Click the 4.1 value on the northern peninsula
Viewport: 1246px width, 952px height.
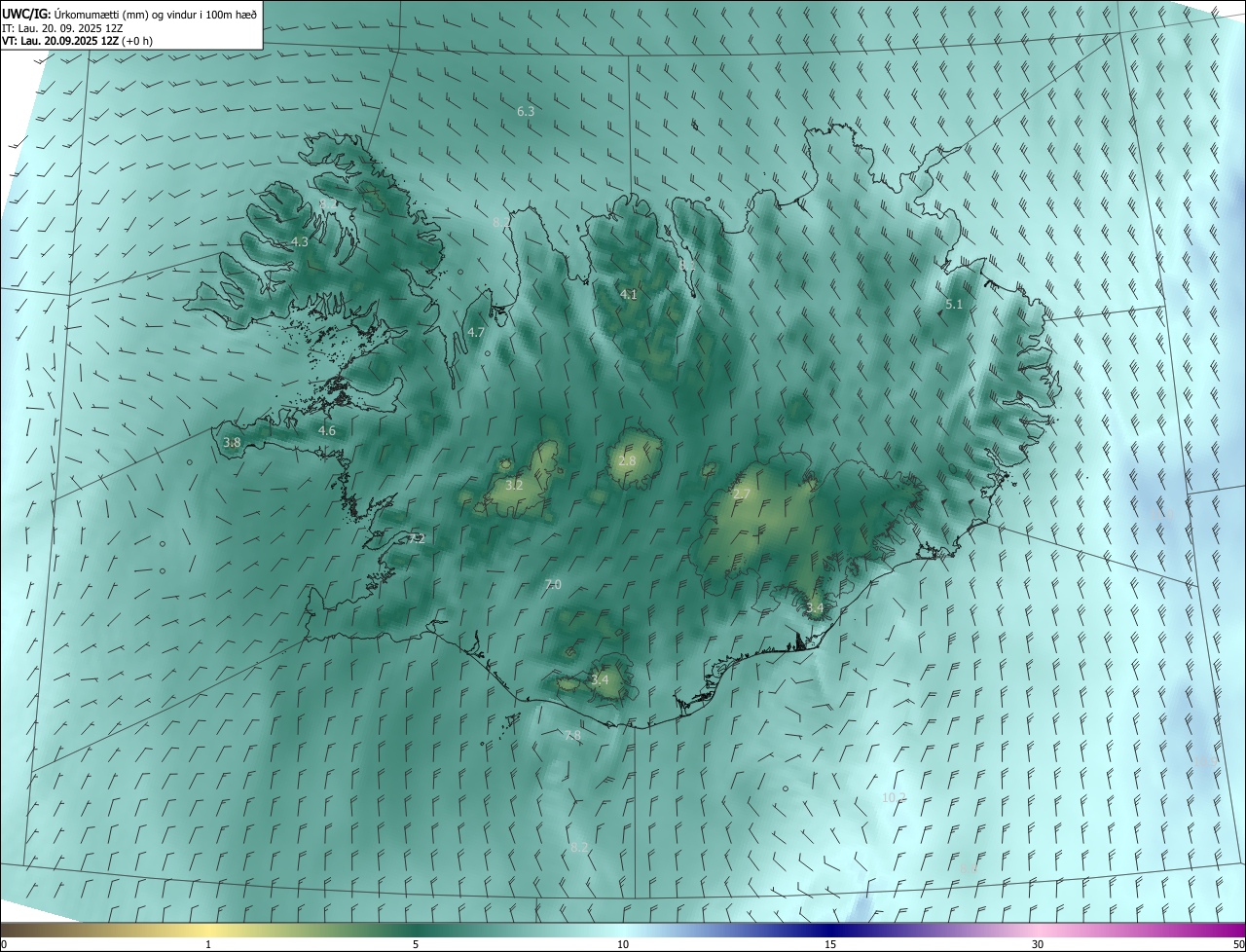coord(629,294)
